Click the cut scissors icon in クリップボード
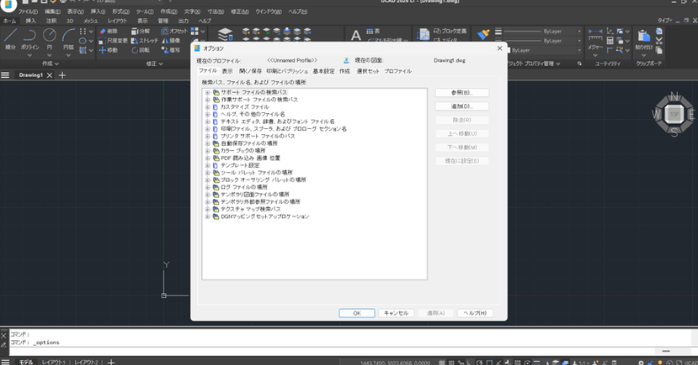Image resolution: width=698 pixels, height=365 pixels. 659,41
